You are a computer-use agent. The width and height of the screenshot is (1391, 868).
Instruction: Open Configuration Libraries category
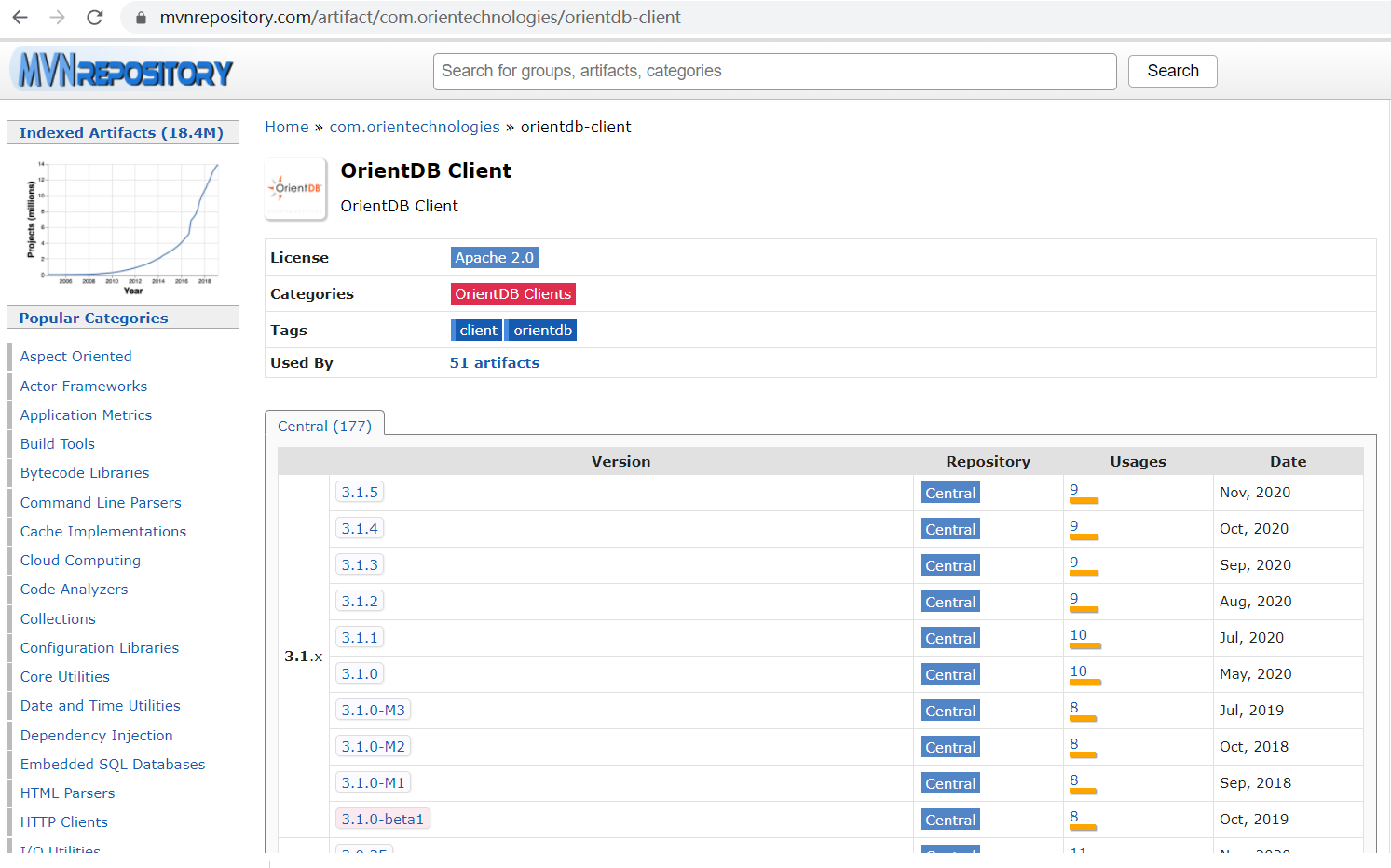point(100,647)
